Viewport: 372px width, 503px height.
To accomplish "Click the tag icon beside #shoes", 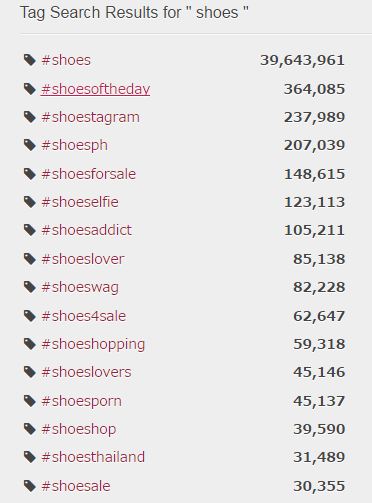I will pyautogui.click(x=30, y=60).
